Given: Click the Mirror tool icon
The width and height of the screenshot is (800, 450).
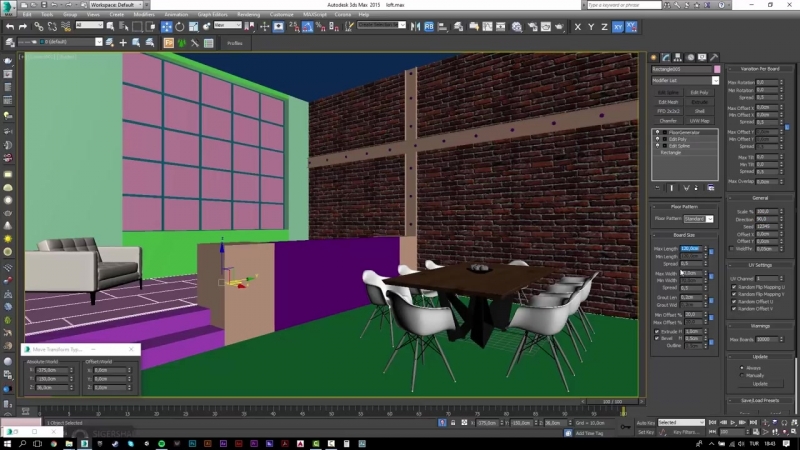Looking at the screenshot, I should tap(415, 27).
